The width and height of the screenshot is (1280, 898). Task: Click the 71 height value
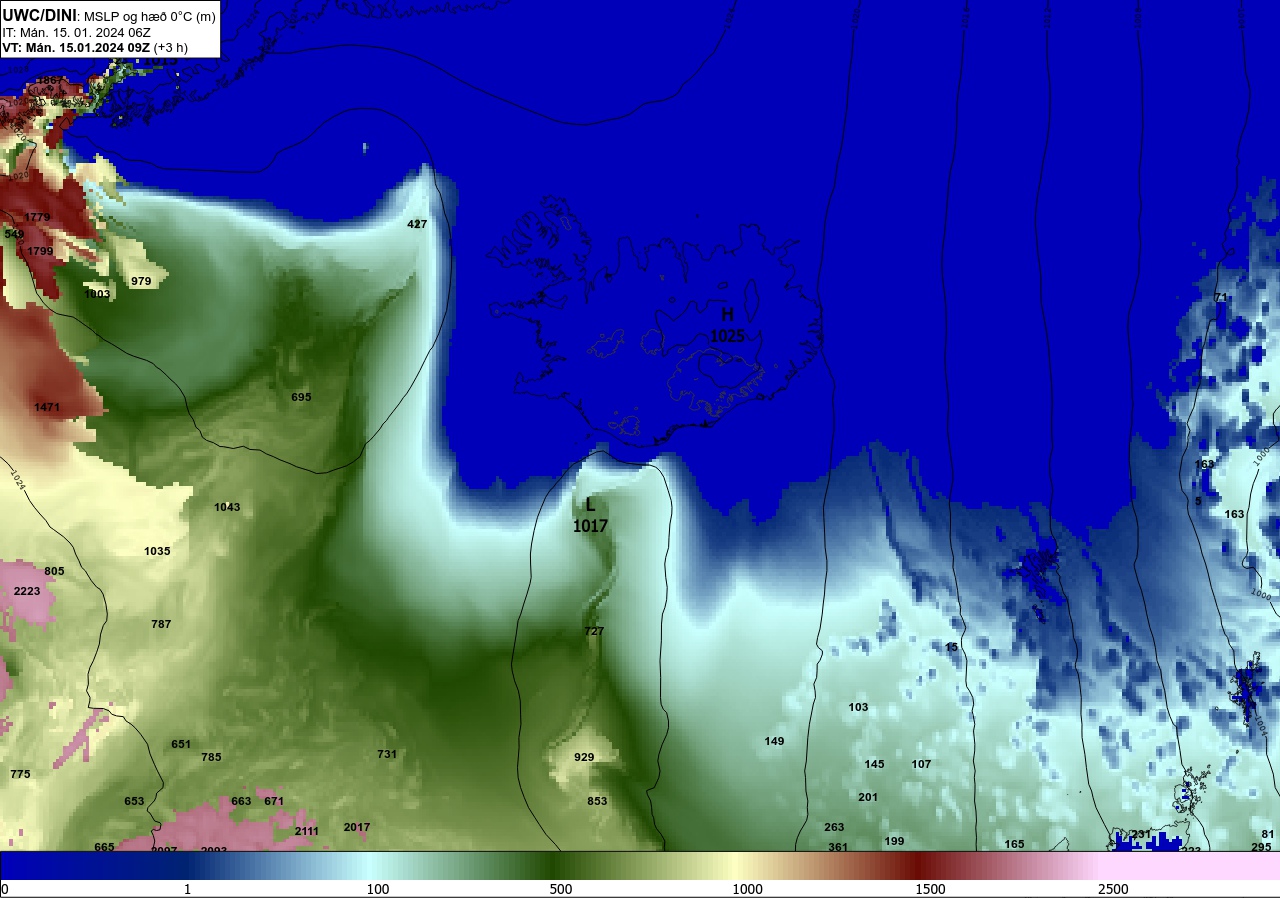pos(1220,297)
